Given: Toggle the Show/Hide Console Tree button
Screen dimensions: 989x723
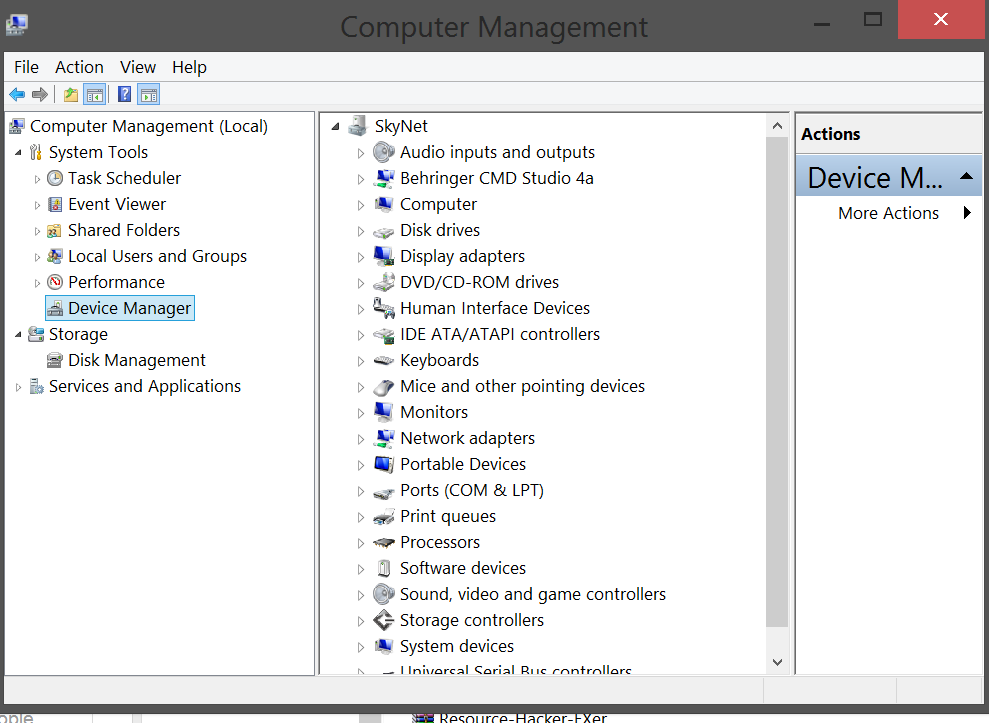Looking at the screenshot, I should [95, 95].
